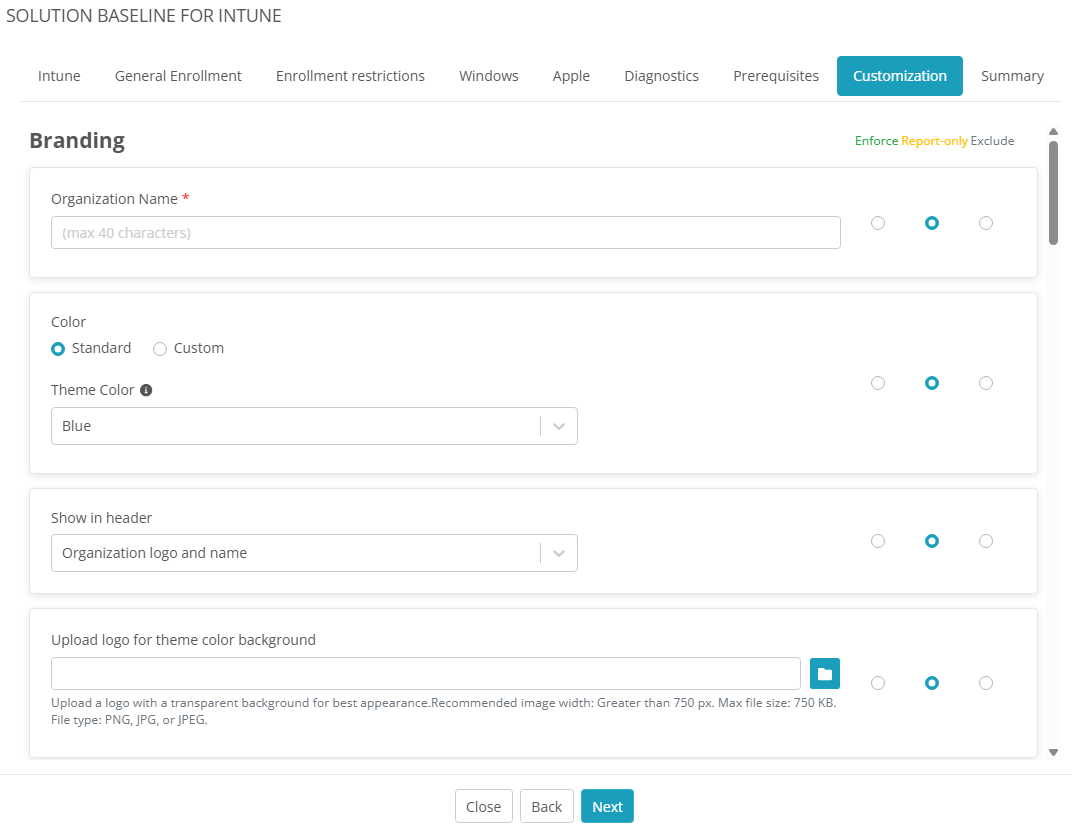The width and height of the screenshot is (1072, 828).
Task: Click the Next button
Action: [607, 807]
